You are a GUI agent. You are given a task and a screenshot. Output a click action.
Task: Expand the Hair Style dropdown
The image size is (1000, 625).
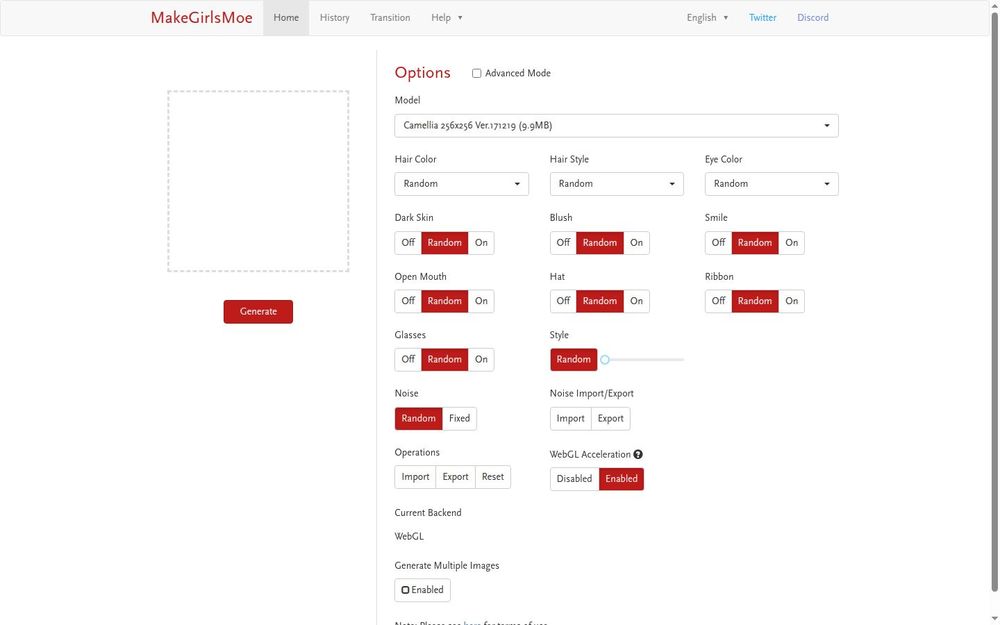pyautogui.click(x=616, y=184)
